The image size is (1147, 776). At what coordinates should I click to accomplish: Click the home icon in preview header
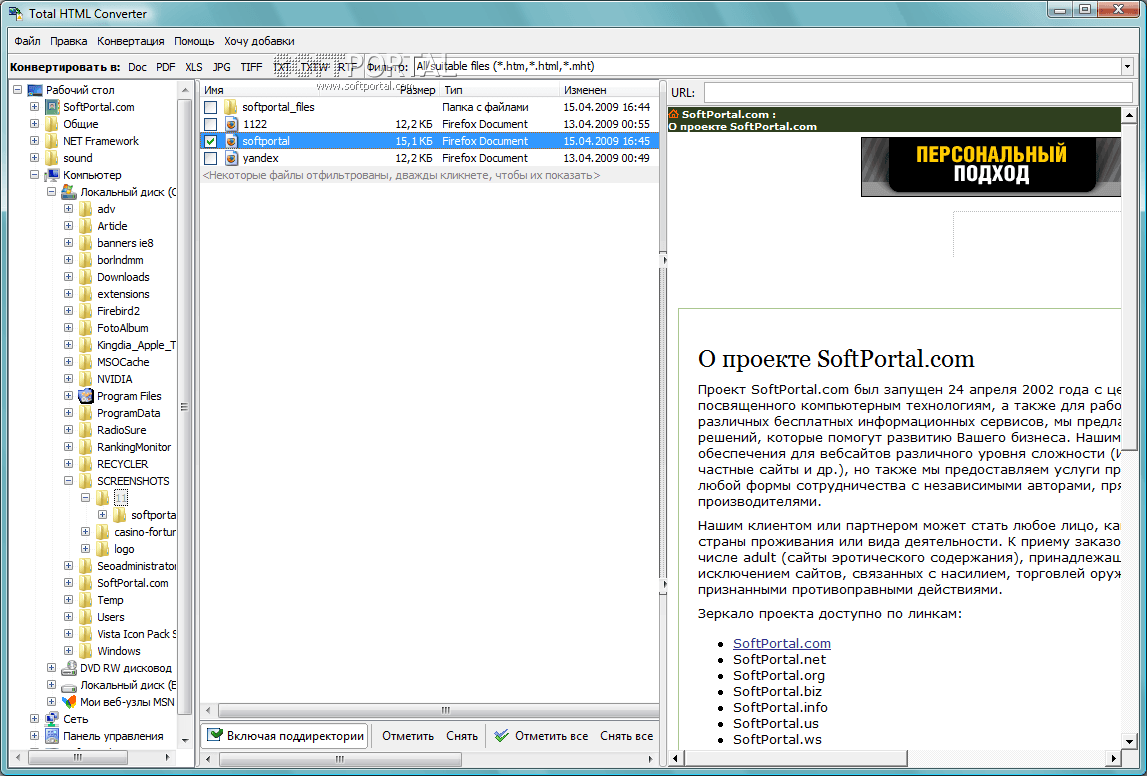click(674, 114)
